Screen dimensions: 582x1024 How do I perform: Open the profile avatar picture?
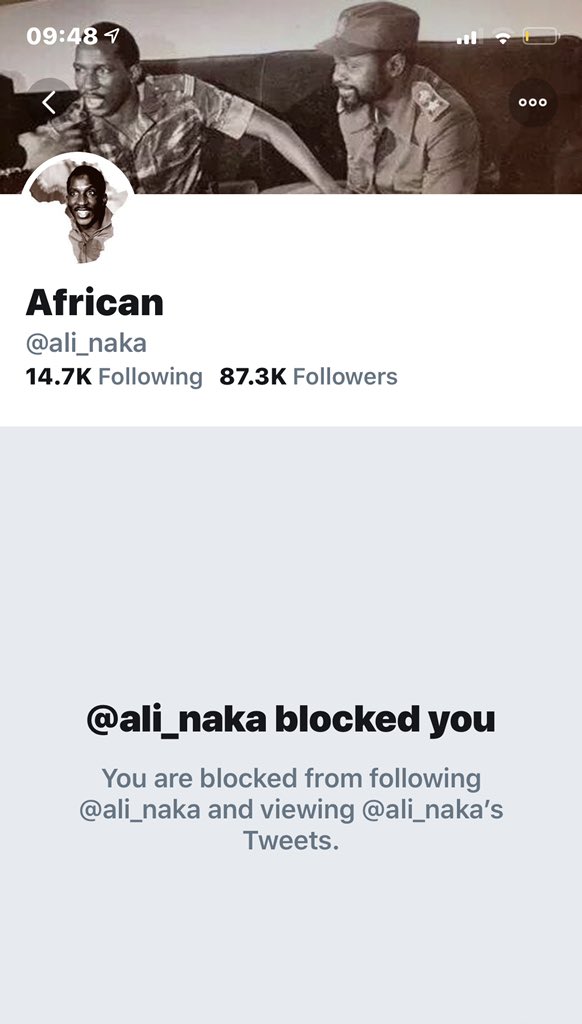point(78,210)
